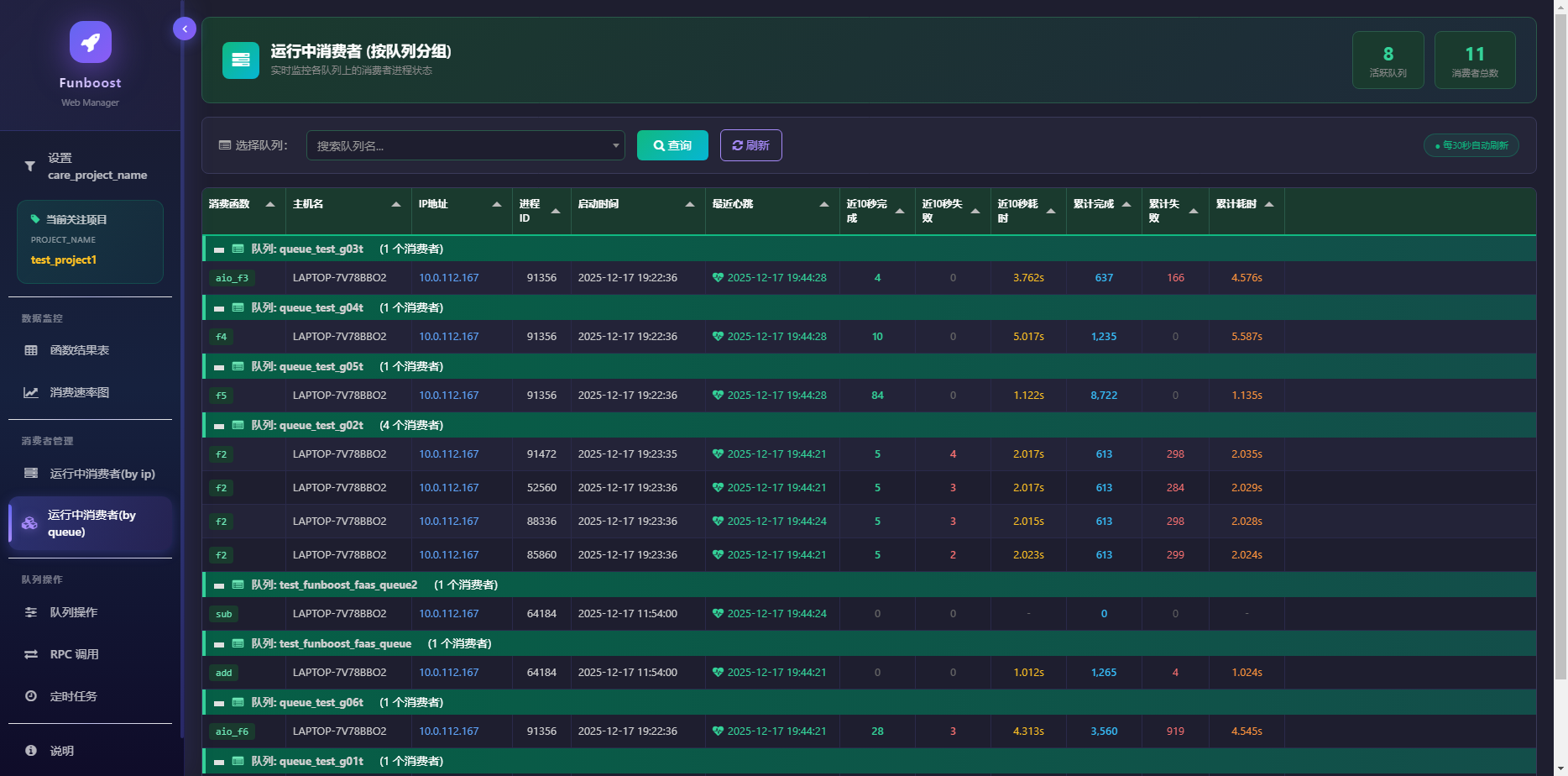Click the info icon beside 说明
1568x776 pixels.
[x=31, y=751]
